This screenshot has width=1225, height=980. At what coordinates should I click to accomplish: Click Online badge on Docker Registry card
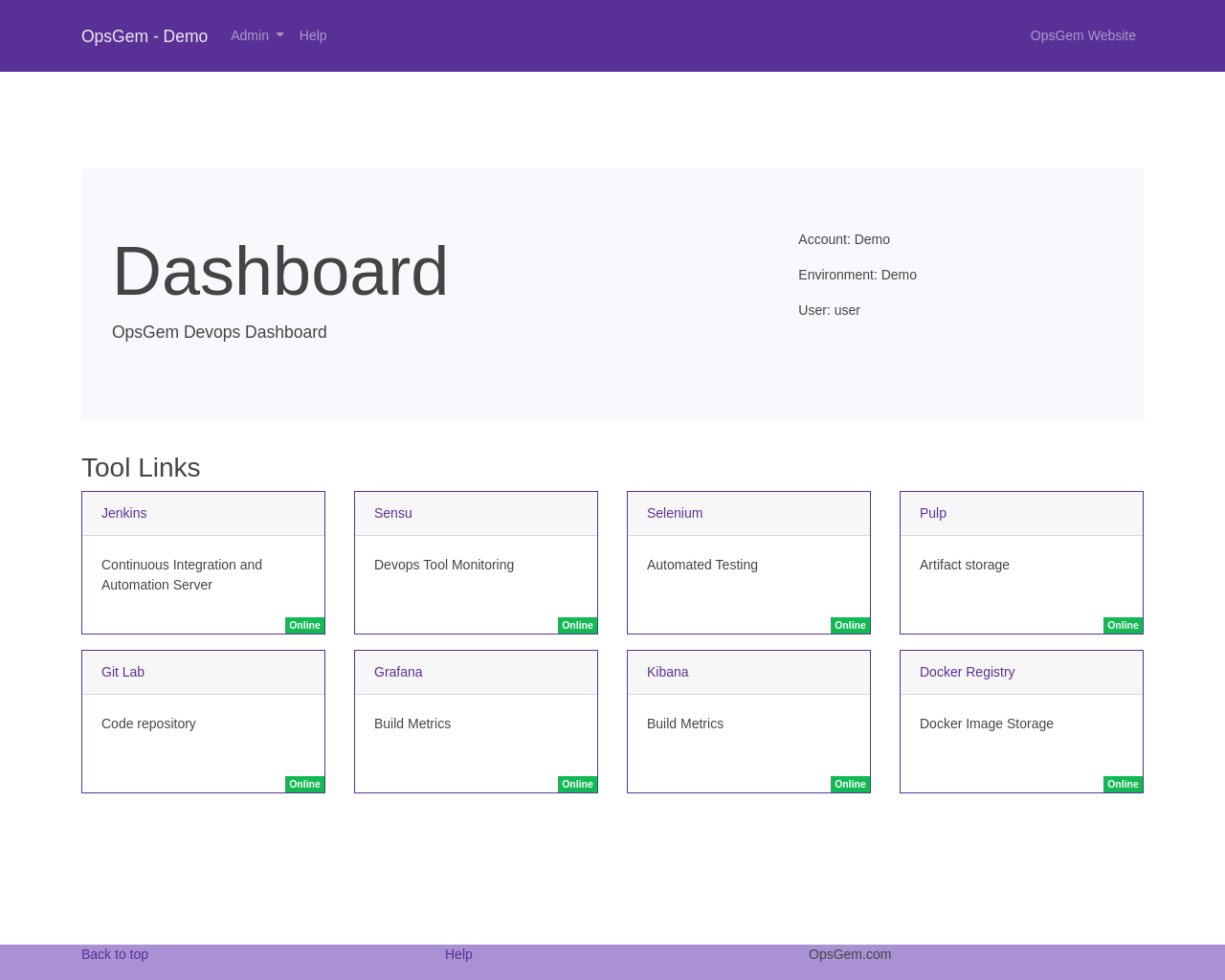click(1124, 785)
